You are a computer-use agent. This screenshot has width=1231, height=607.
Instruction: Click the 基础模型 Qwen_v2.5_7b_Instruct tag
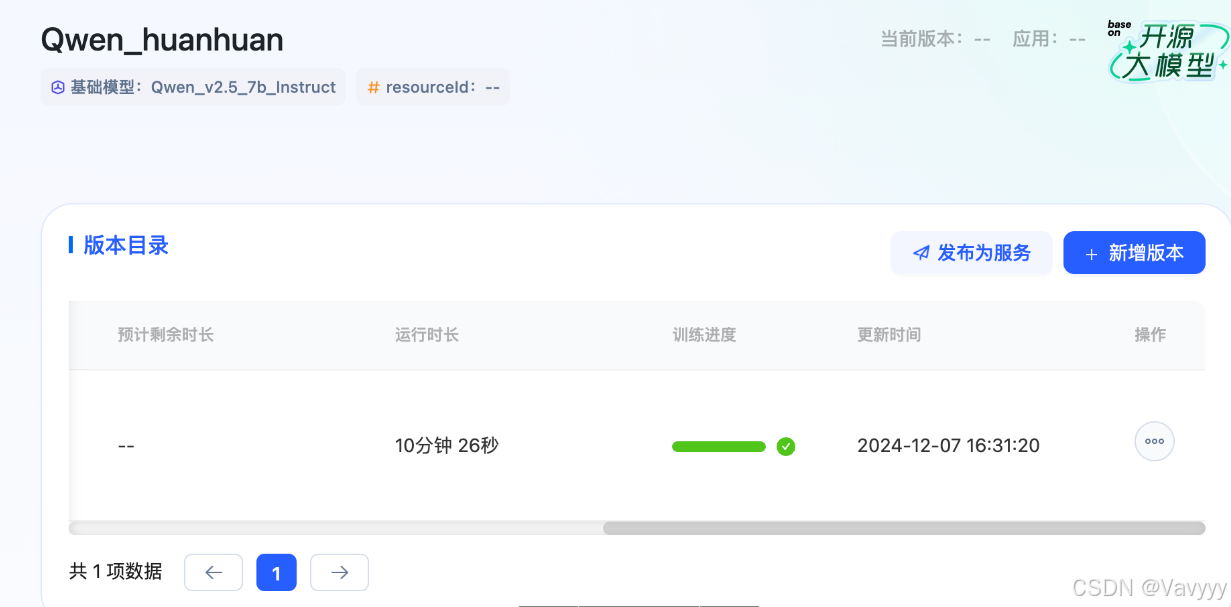[x=193, y=87]
